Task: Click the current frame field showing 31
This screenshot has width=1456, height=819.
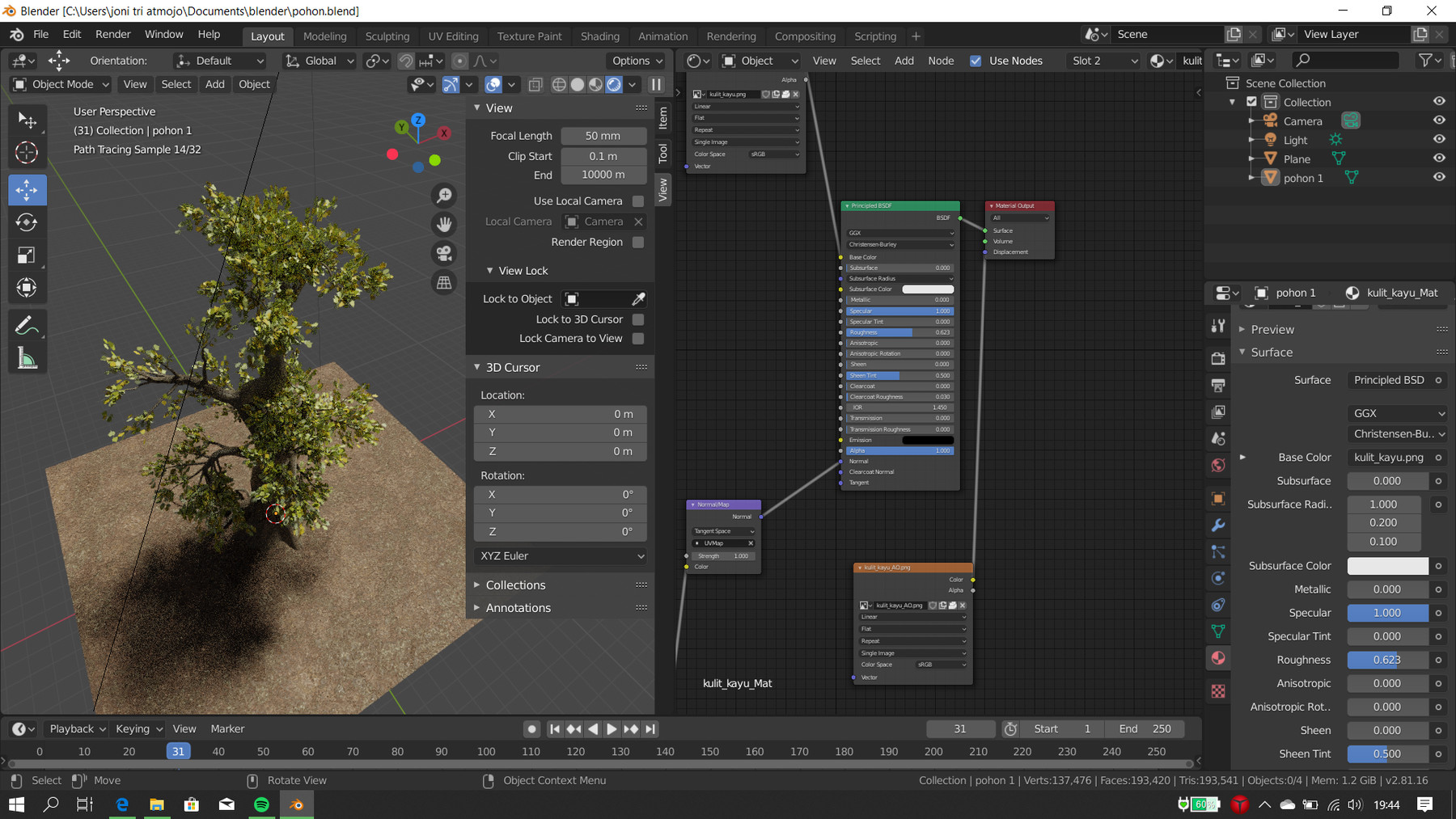Action: click(961, 728)
